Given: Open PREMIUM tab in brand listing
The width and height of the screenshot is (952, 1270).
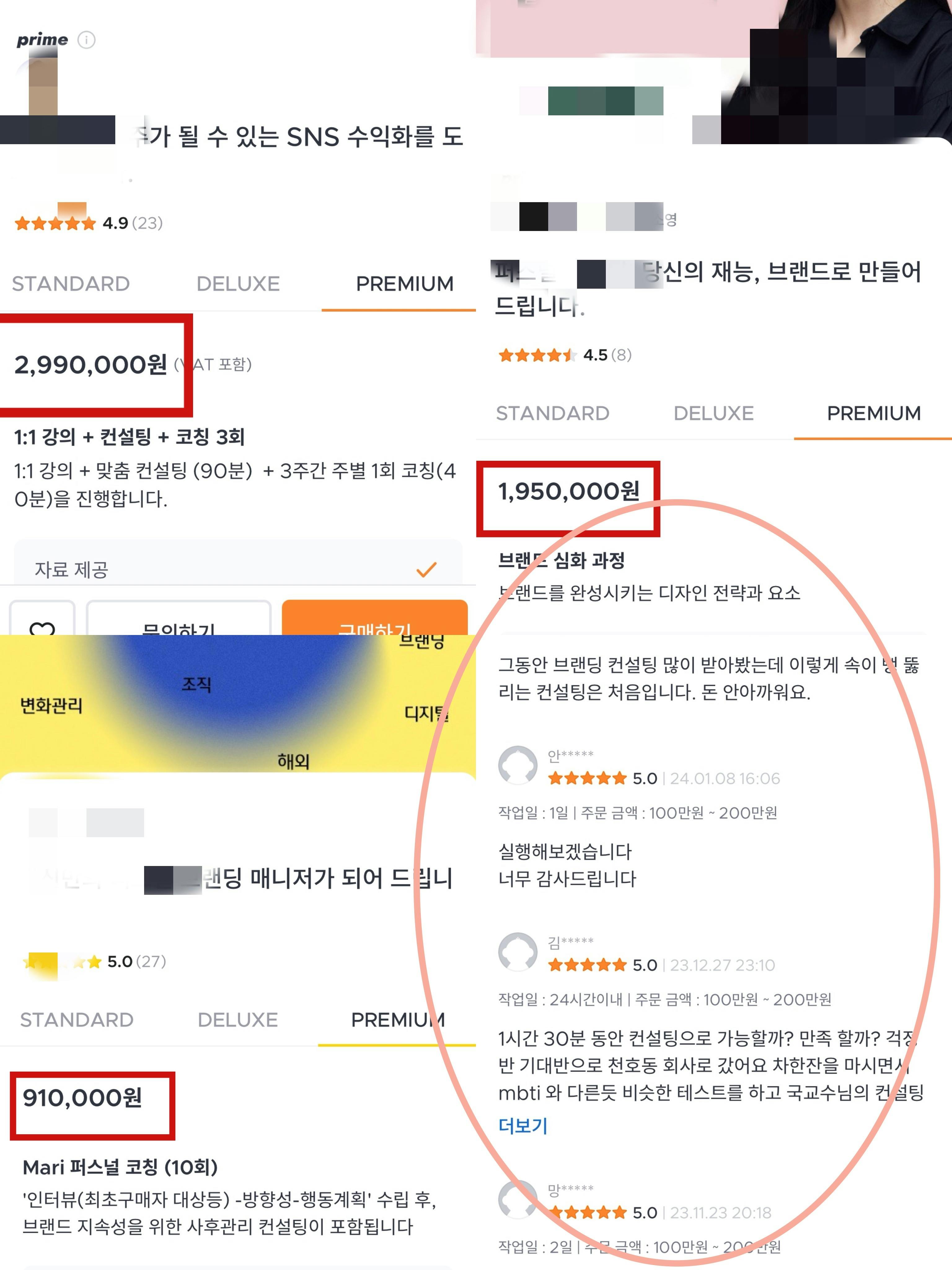Looking at the screenshot, I should tap(873, 413).
